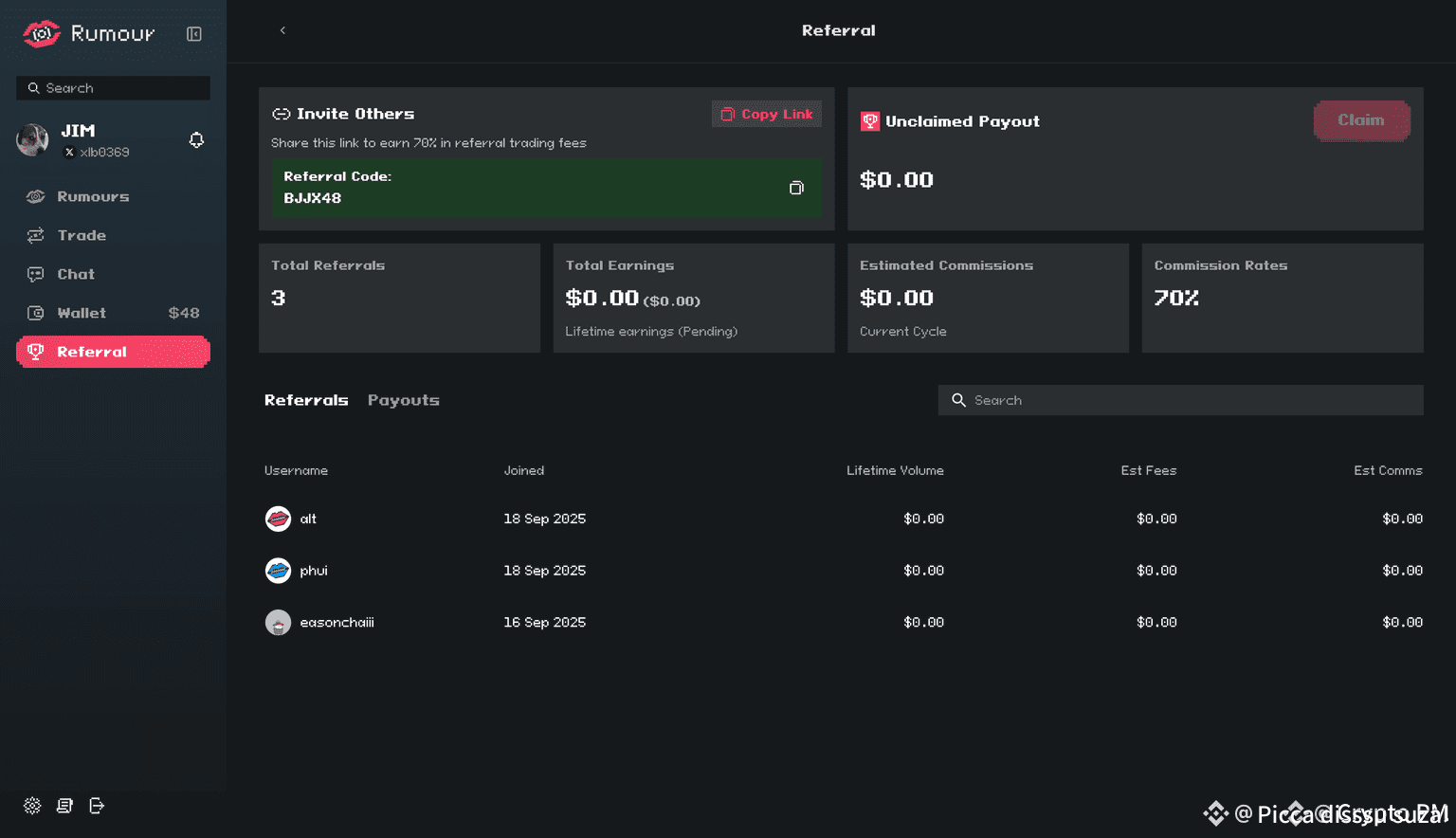The image size is (1456, 838).
Task: Collapse the sidebar panel
Action: 194,34
